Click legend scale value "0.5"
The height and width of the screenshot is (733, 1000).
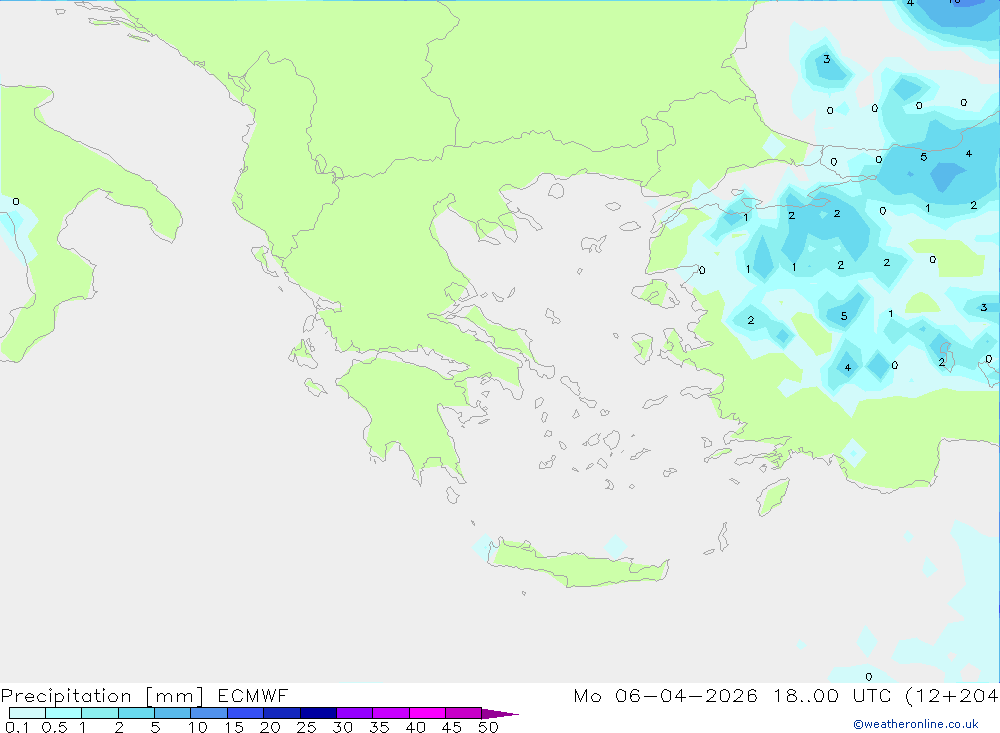[x=54, y=727]
